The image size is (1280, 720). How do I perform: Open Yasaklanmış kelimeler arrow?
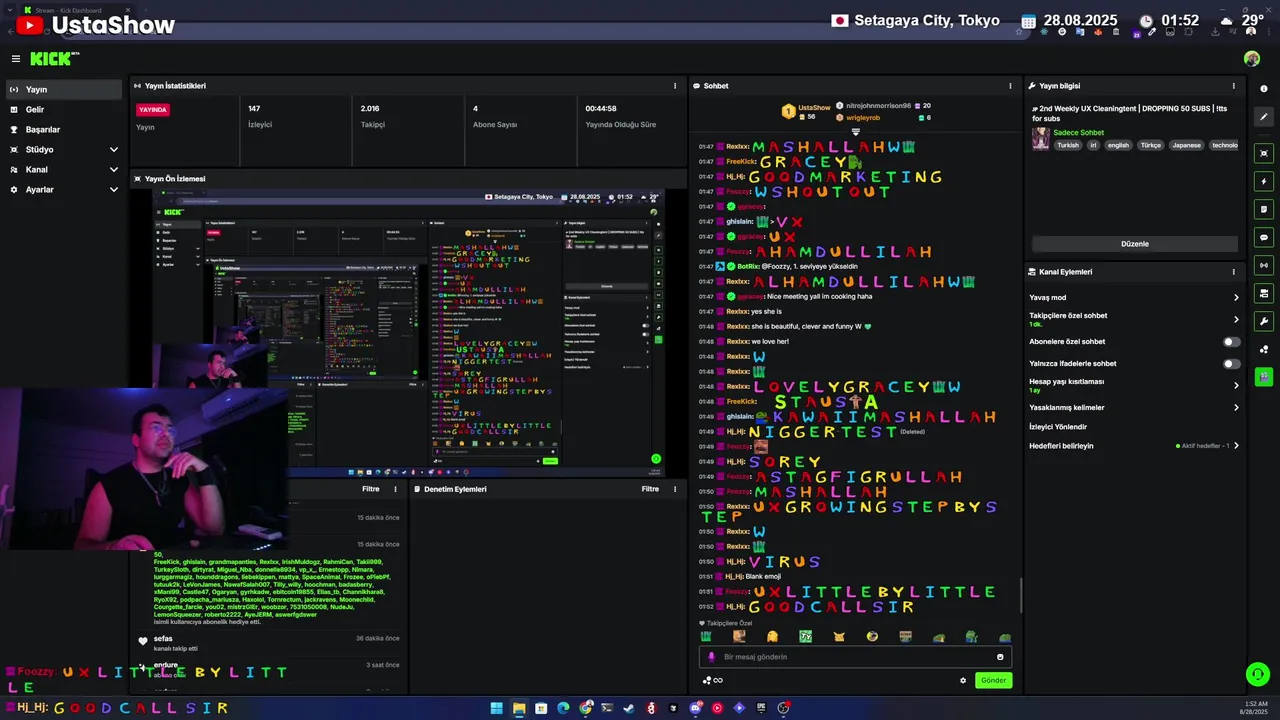[1236, 407]
